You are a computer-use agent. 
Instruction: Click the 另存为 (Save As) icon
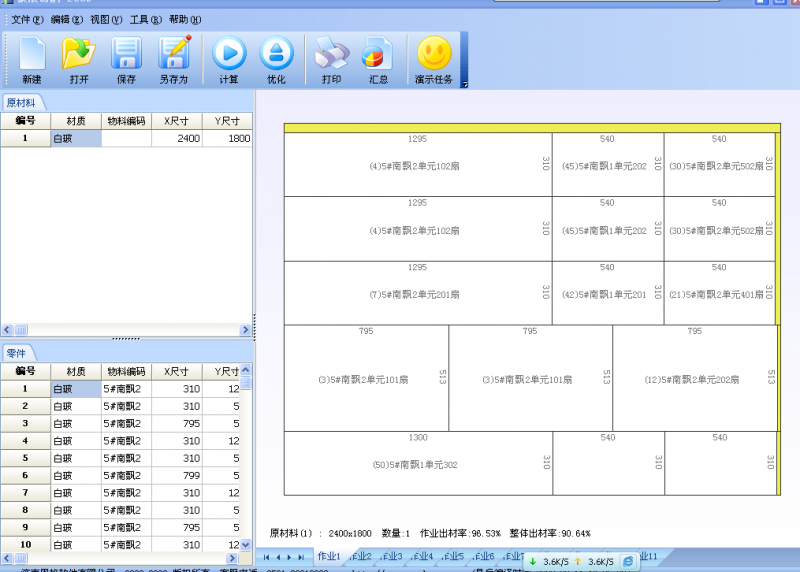[174, 59]
